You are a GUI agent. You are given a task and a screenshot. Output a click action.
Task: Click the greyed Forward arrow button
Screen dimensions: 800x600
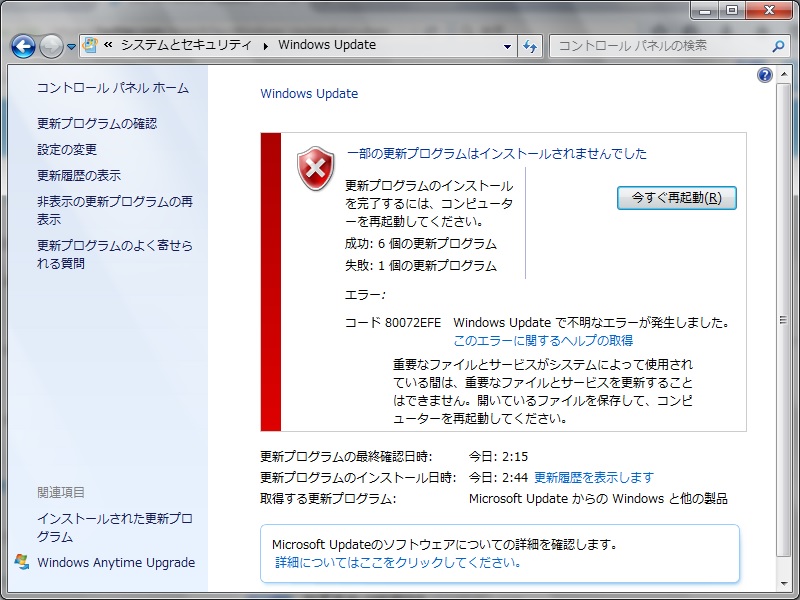[51, 46]
